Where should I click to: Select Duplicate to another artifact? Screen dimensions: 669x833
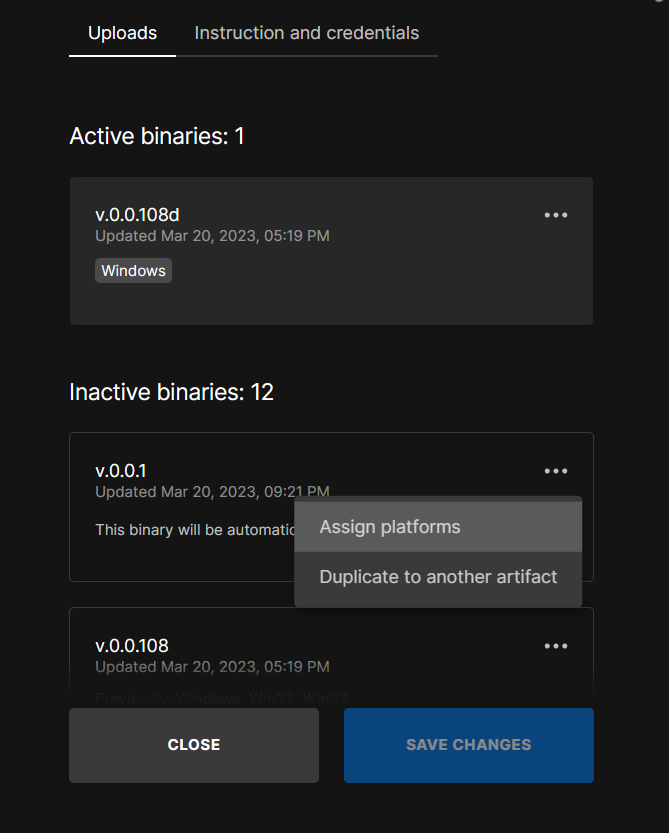[x=437, y=577]
